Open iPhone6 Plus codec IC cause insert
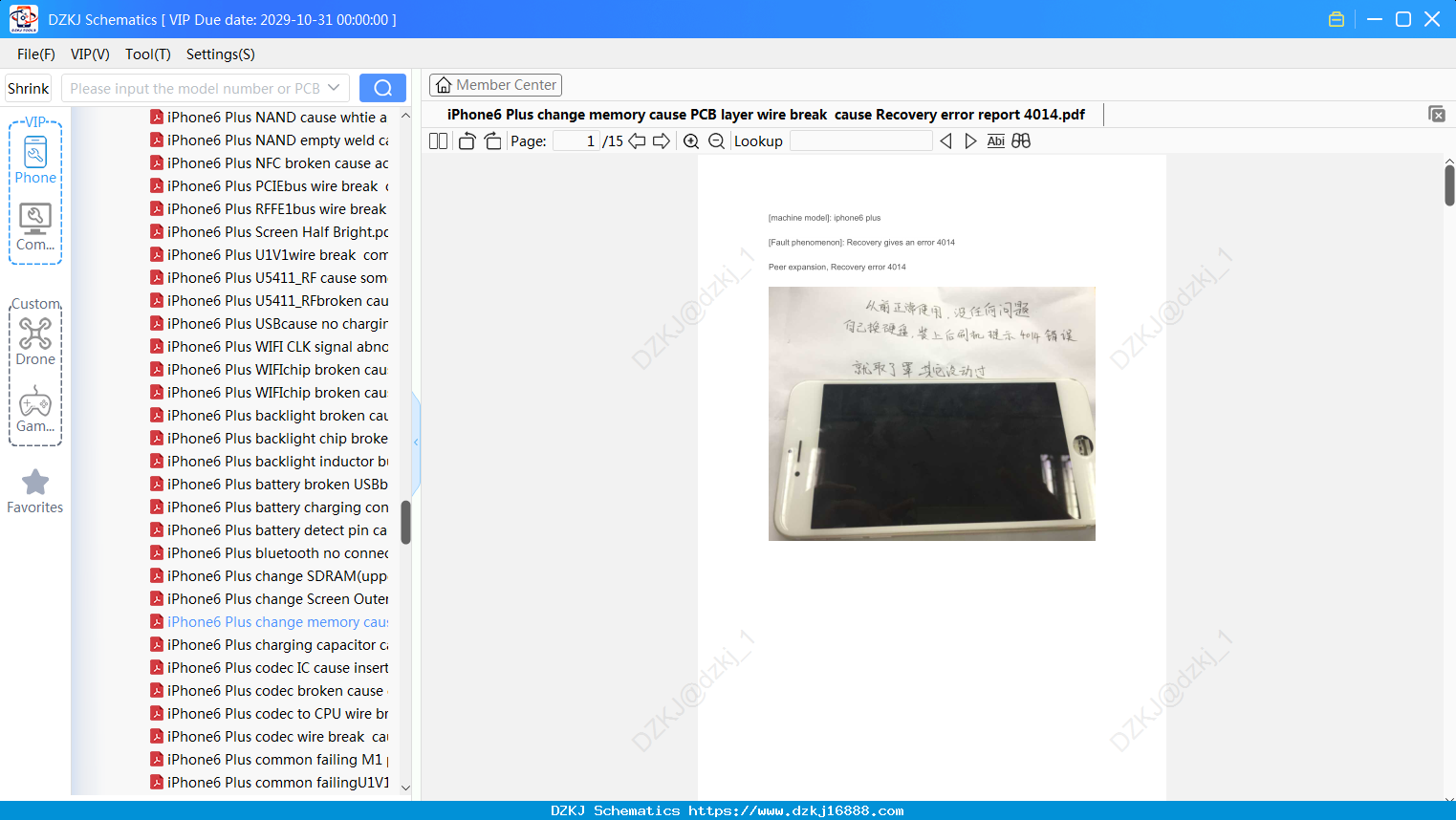The image size is (1456, 820). (269, 668)
